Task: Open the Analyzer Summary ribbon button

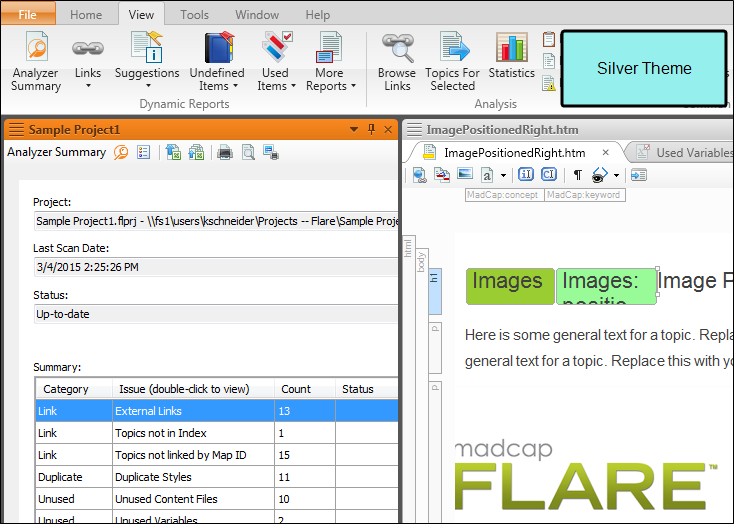Action: click(x=36, y=61)
